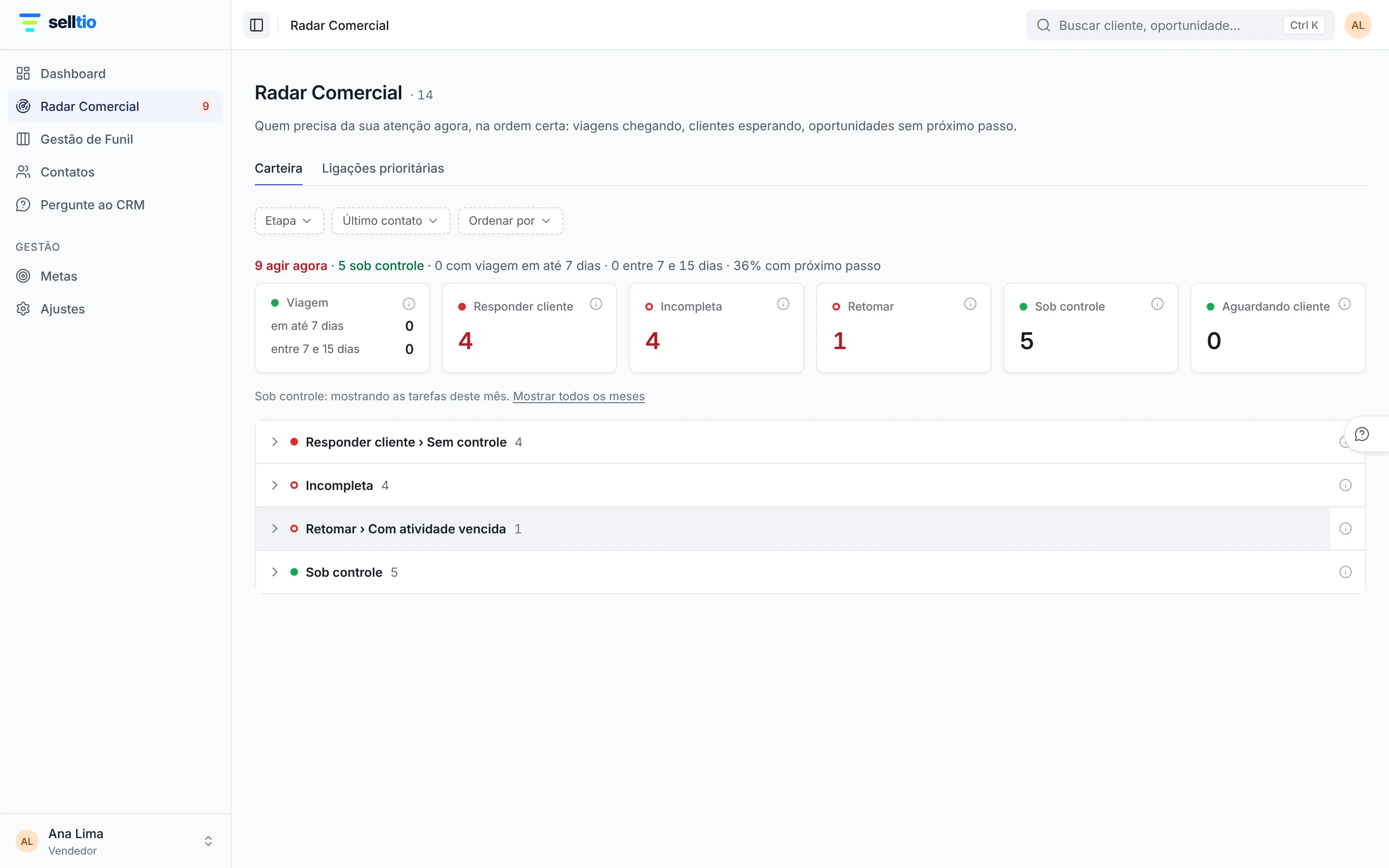Open Ajustes settings
The width and height of the screenshot is (1389, 868).
(115, 309)
